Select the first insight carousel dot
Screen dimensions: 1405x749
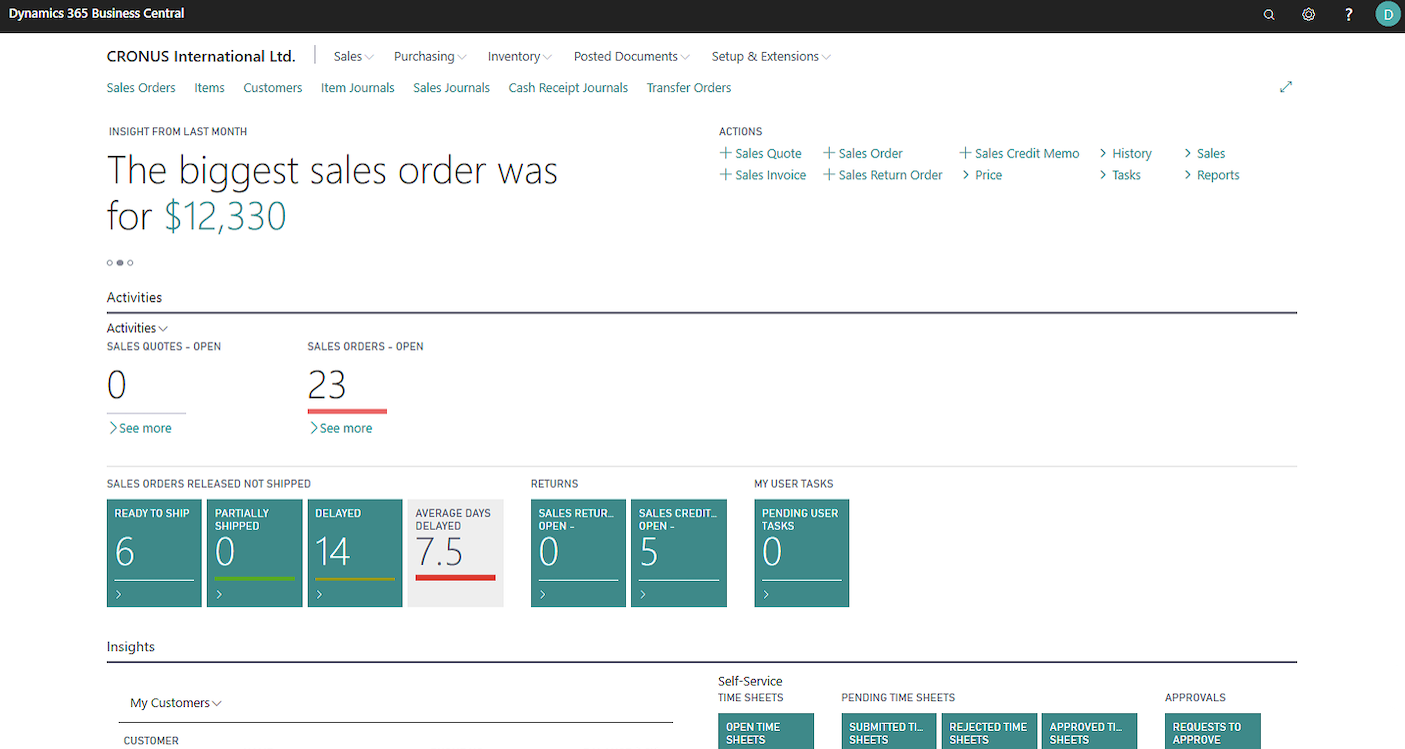pos(110,263)
